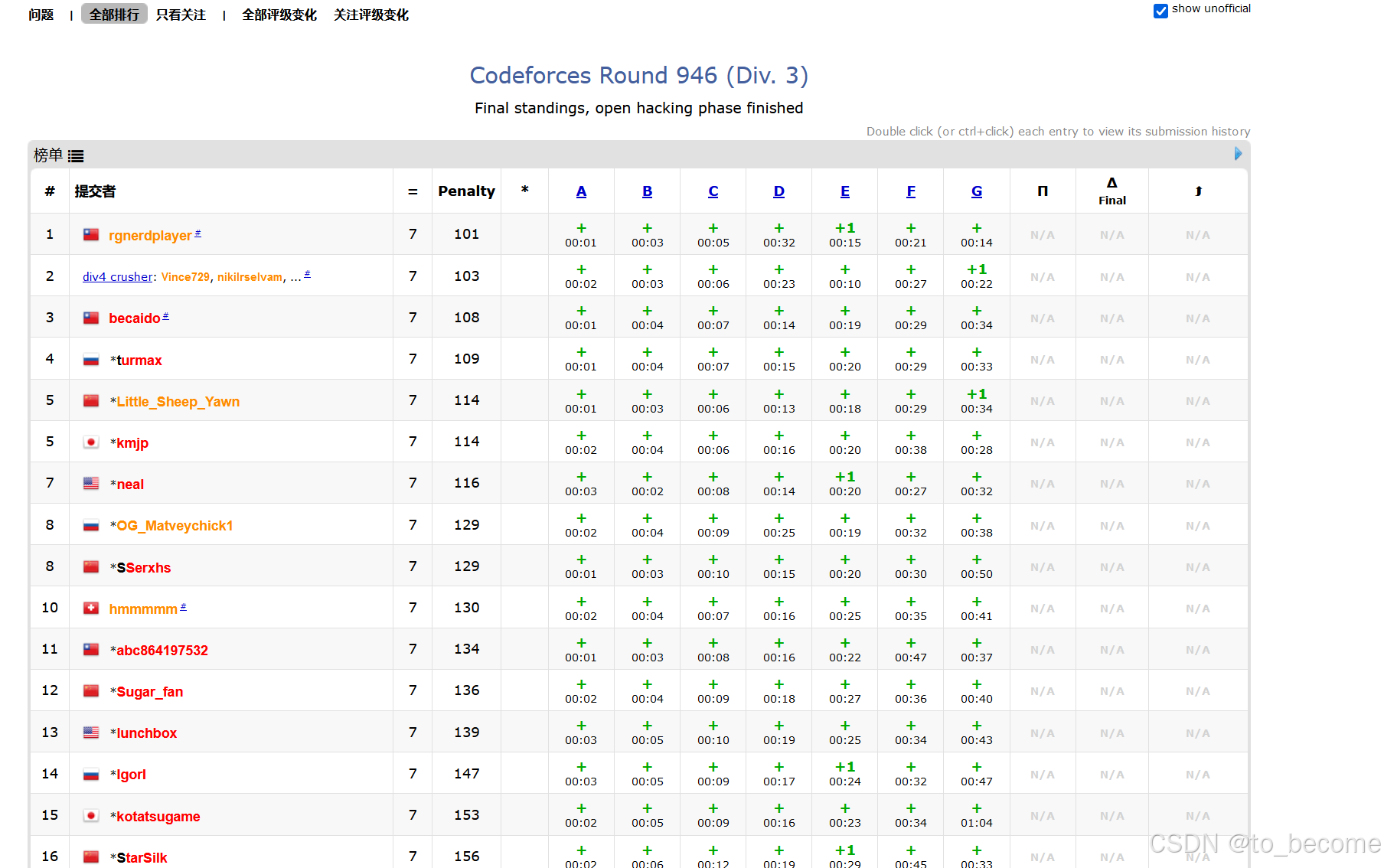Open problem F link in header
The height and width of the screenshot is (868, 1384).
point(911,191)
